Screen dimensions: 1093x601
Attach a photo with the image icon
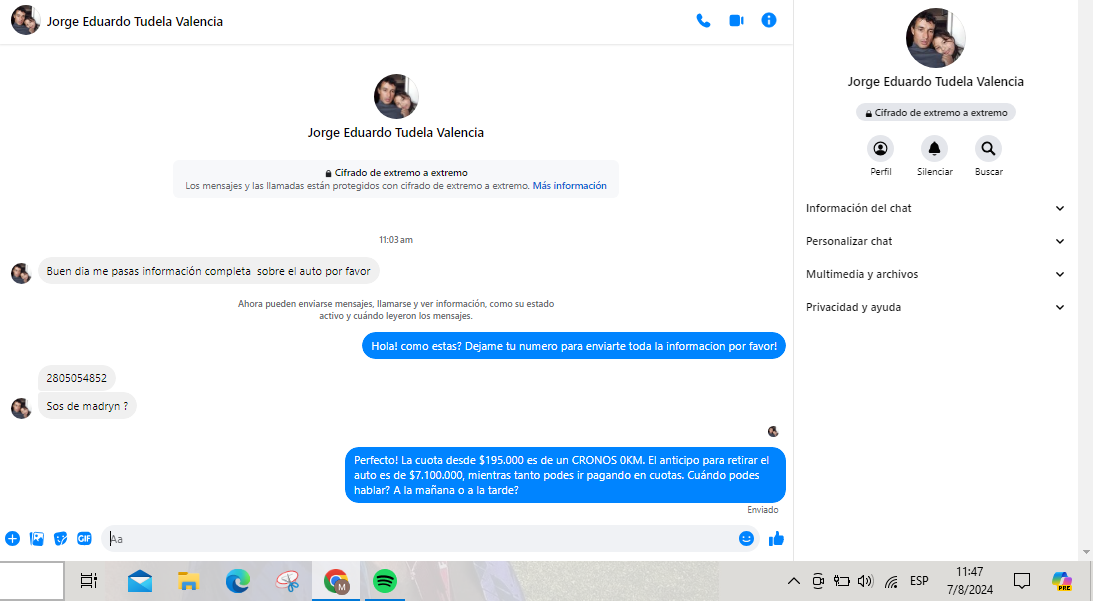click(37, 538)
